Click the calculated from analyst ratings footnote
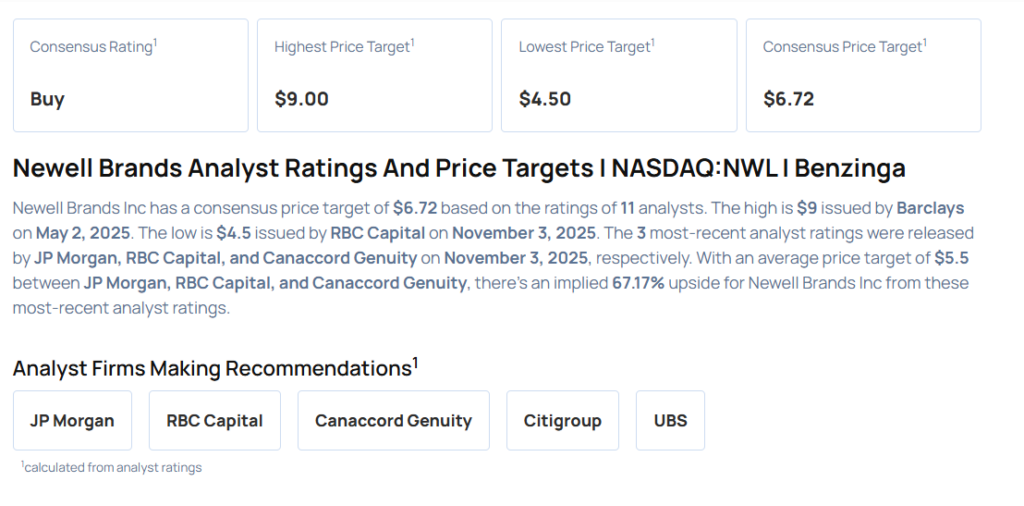The image size is (1024, 506). [x=112, y=467]
